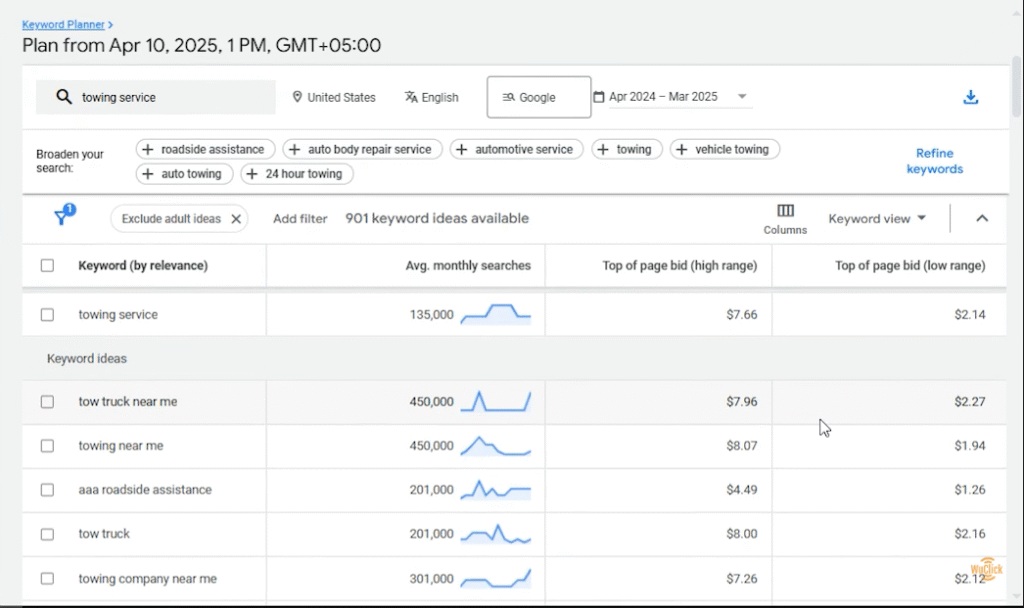The height and width of the screenshot is (608, 1024).
Task: Click the '135,000' monthly searches value
Action: pyautogui.click(x=431, y=315)
